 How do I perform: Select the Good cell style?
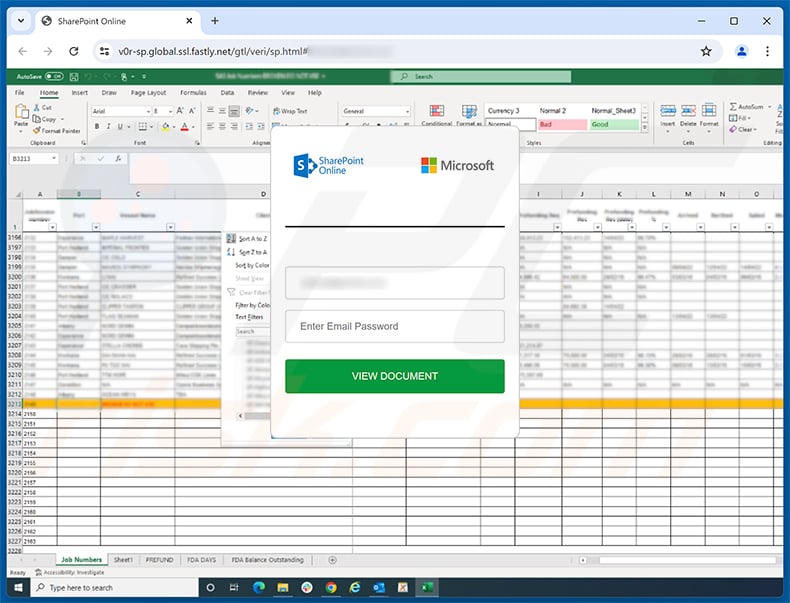pyautogui.click(x=614, y=124)
